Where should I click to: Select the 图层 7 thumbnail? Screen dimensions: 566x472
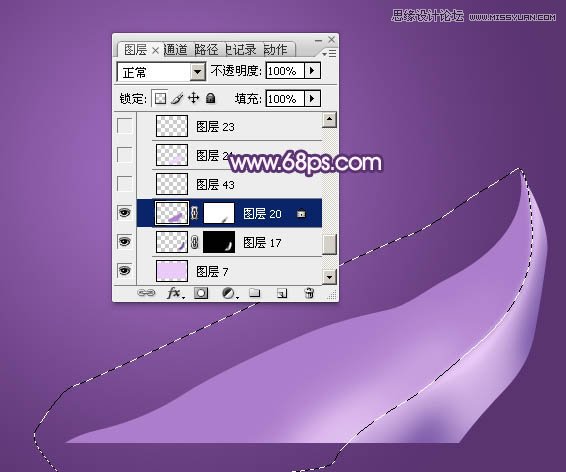pos(172,271)
